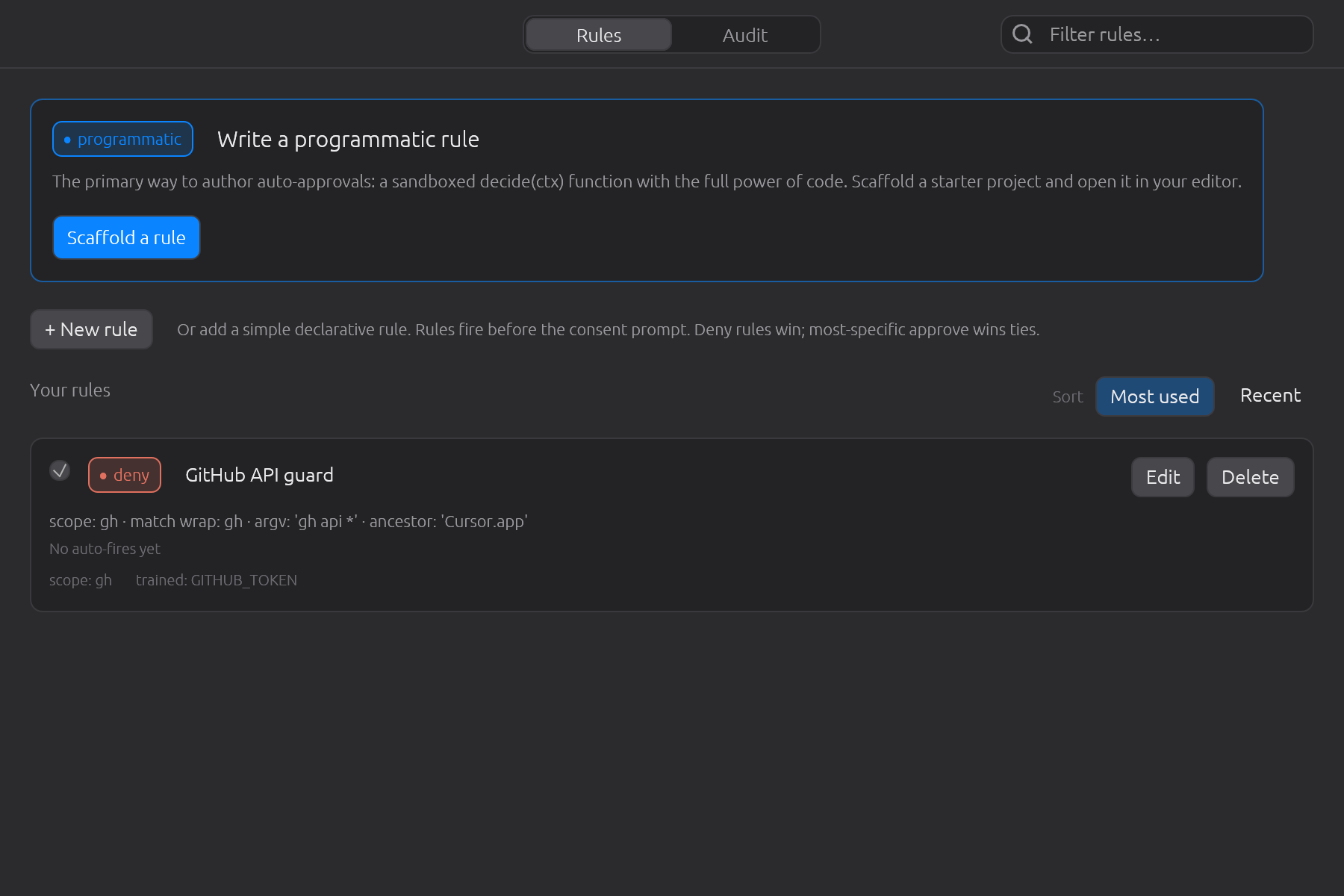Click Scaffold a rule button
This screenshot has height=896, width=1344.
point(126,237)
